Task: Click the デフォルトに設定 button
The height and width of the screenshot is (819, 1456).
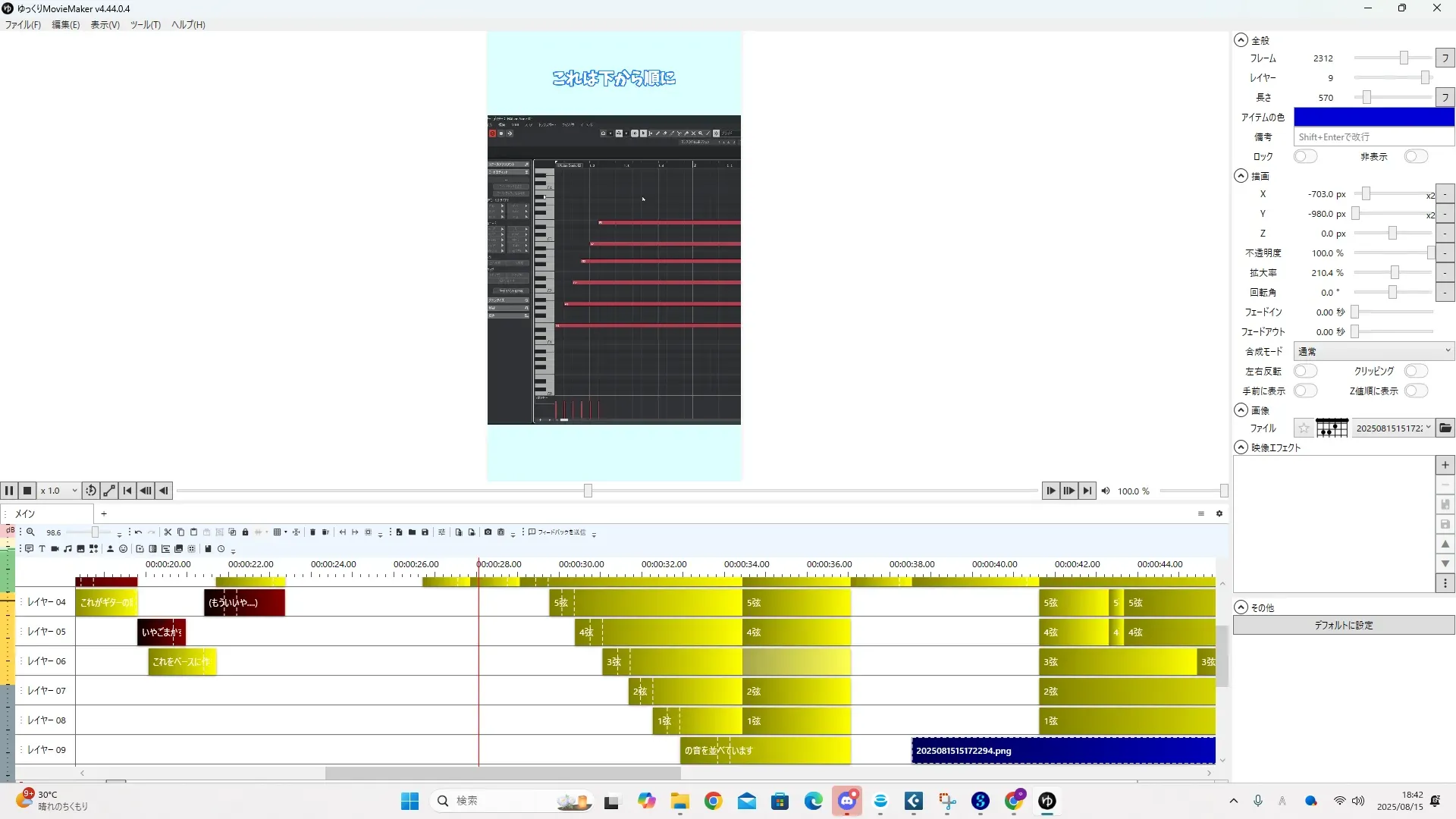Action: tap(1343, 626)
